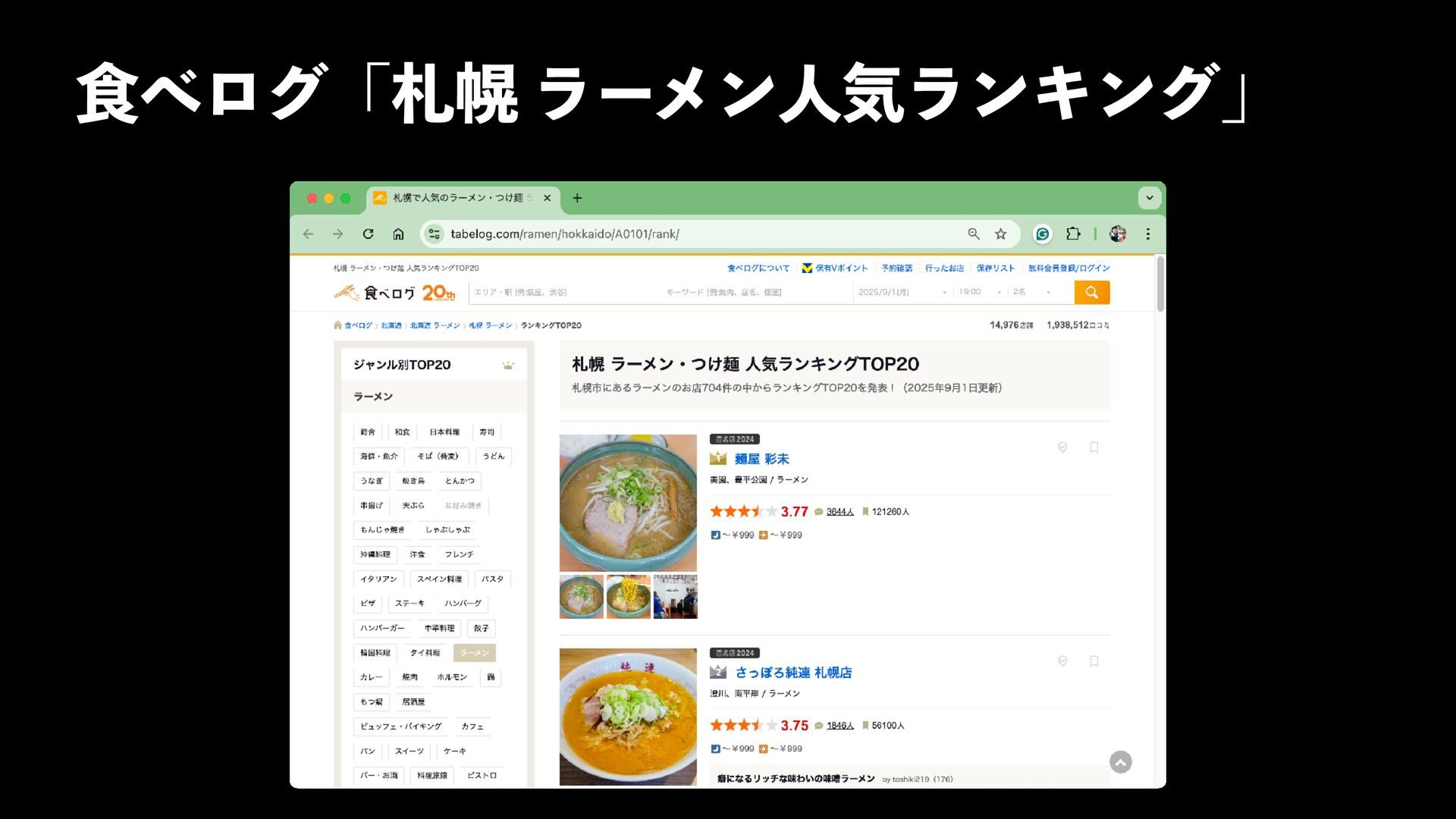This screenshot has height=819, width=1456.
Task: Open the Grammarly extension icon
Action: point(1043,234)
